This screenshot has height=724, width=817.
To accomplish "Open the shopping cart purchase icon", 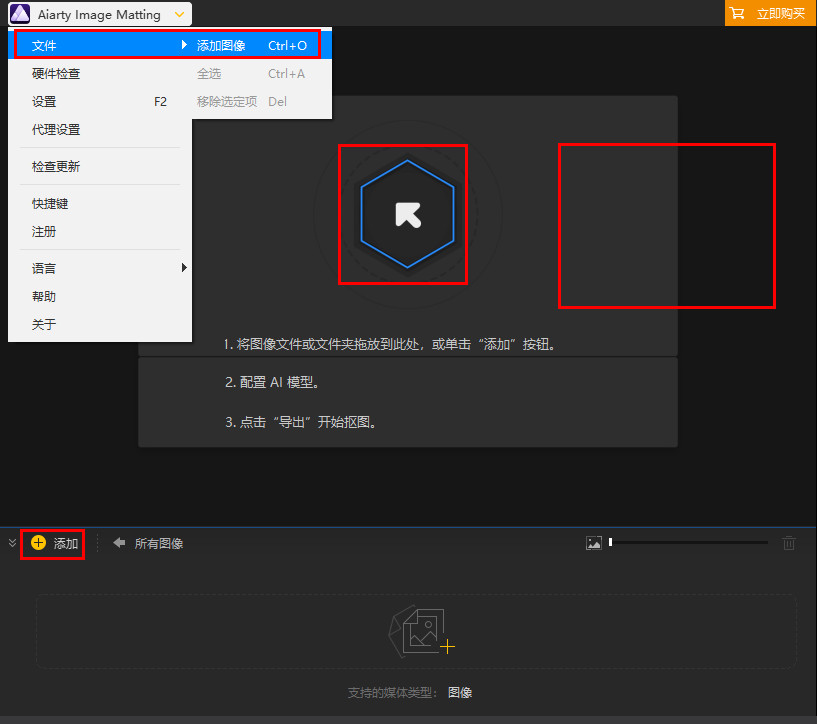I will point(740,14).
